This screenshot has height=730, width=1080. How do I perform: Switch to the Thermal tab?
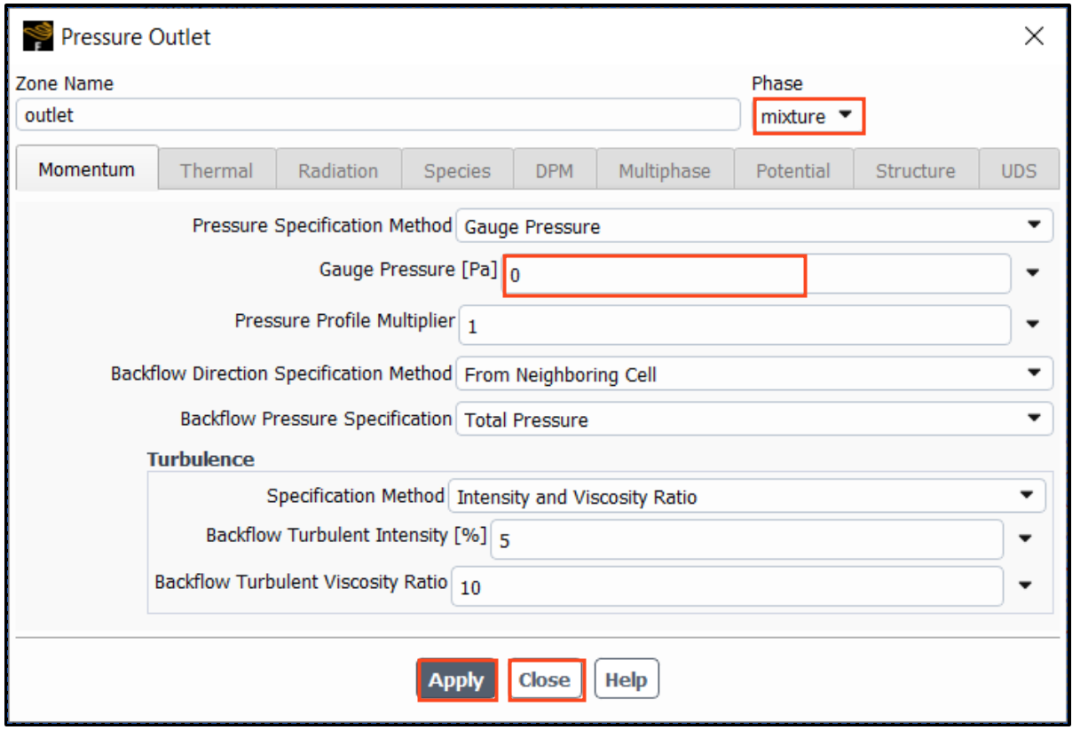(x=216, y=171)
